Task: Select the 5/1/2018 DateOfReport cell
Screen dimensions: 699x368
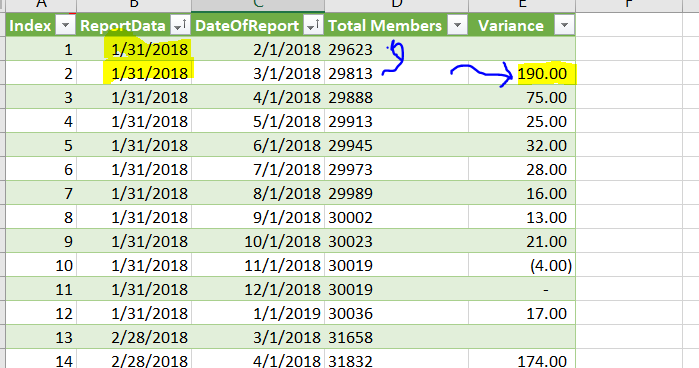Action: (258, 121)
